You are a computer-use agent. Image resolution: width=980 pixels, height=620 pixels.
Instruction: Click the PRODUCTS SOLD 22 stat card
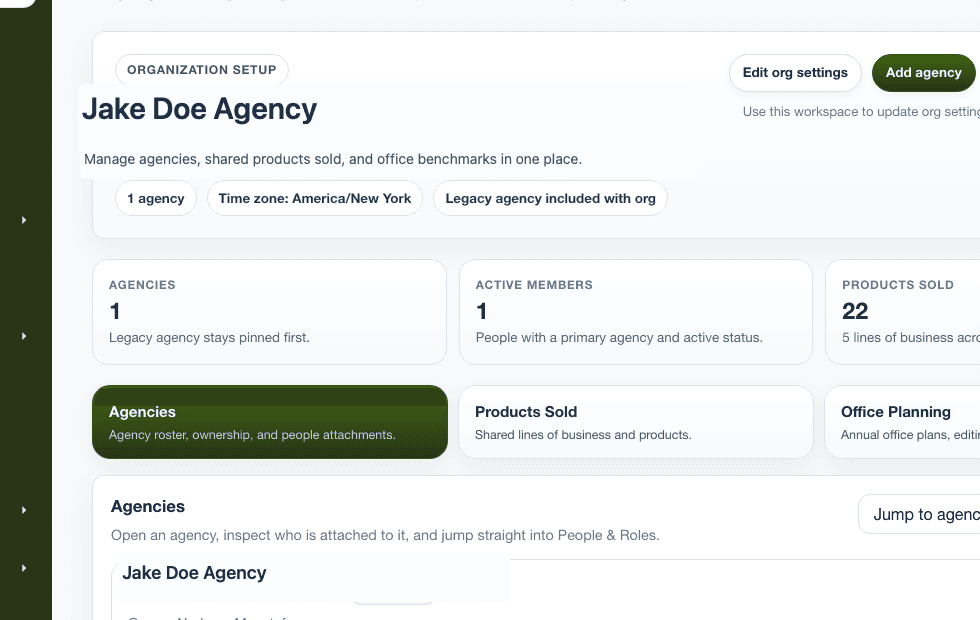pos(900,311)
